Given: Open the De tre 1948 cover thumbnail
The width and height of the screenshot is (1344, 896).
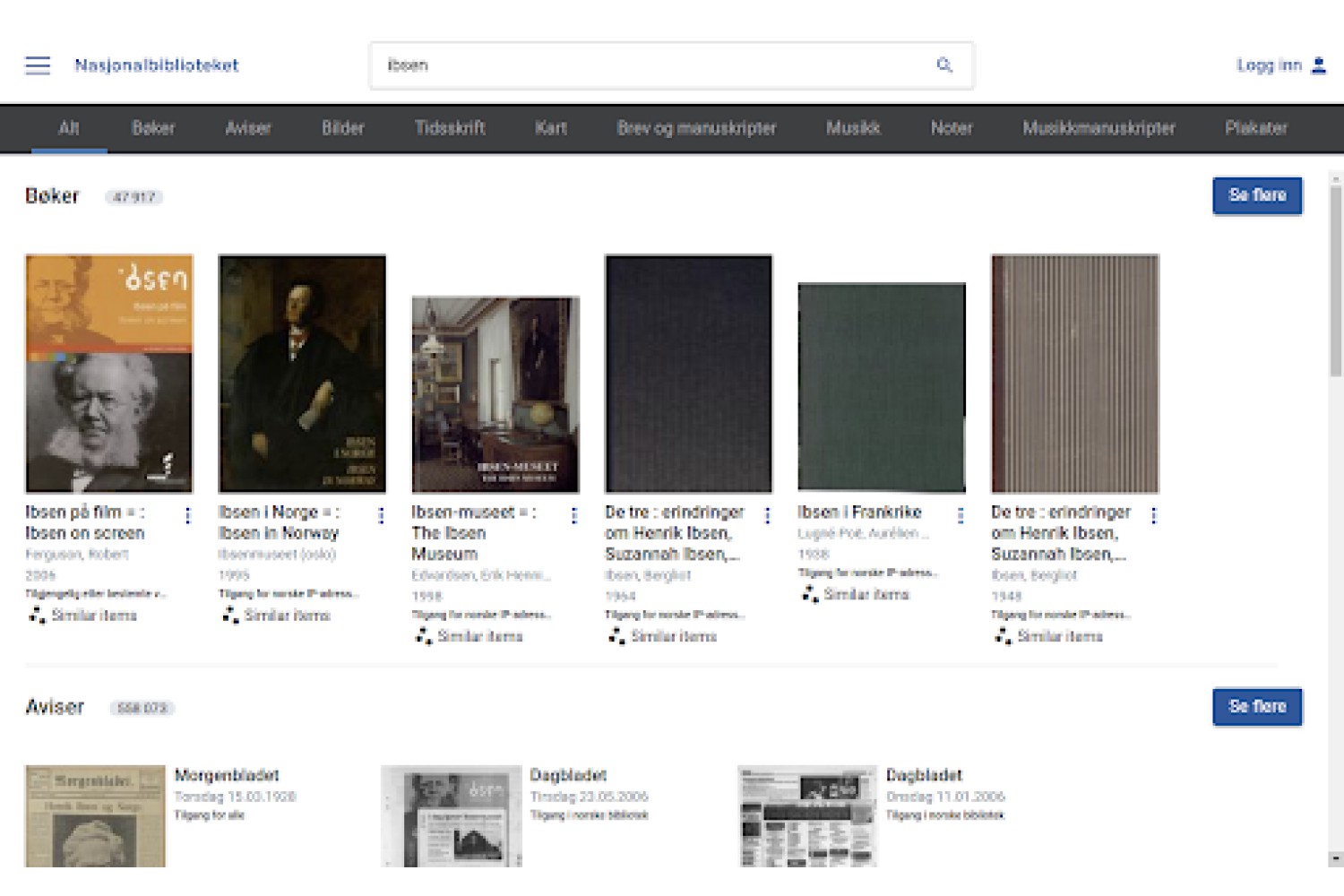Looking at the screenshot, I should [x=1075, y=374].
